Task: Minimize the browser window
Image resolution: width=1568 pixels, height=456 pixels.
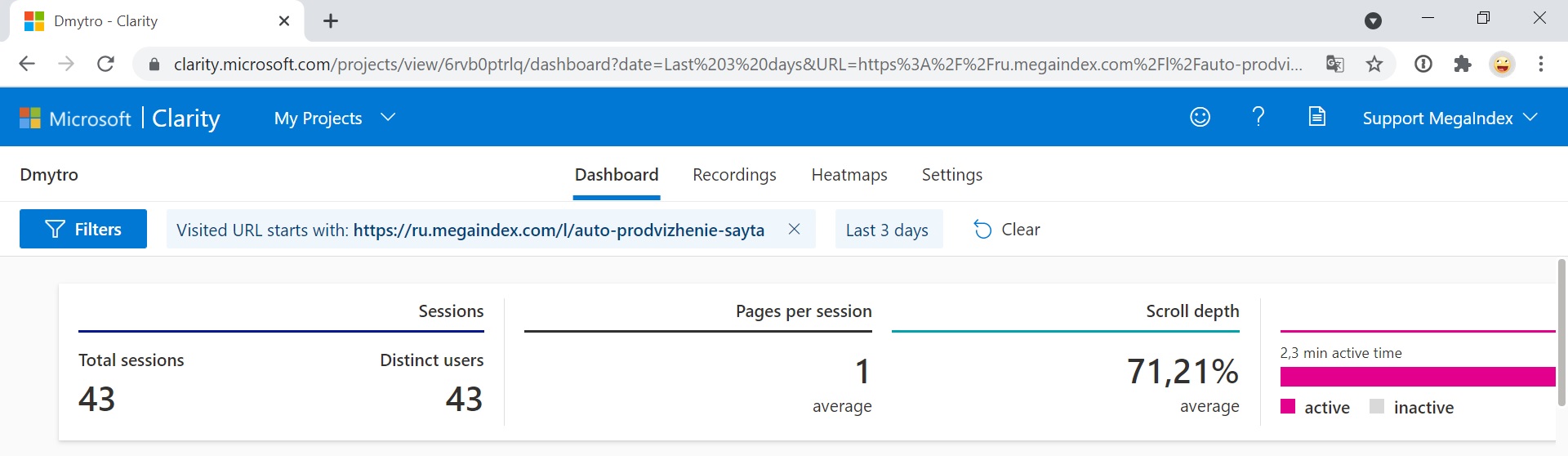Action: pyautogui.click(x=1428, y=18)
